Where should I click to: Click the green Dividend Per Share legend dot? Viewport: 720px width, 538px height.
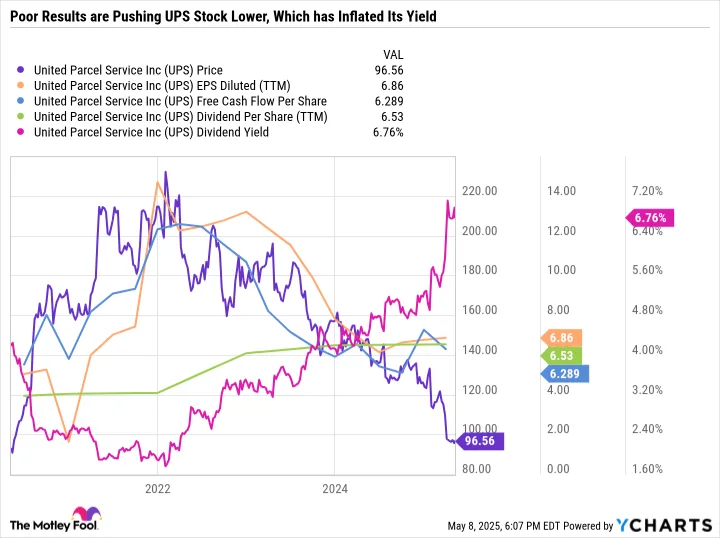[x=20, y=117]
